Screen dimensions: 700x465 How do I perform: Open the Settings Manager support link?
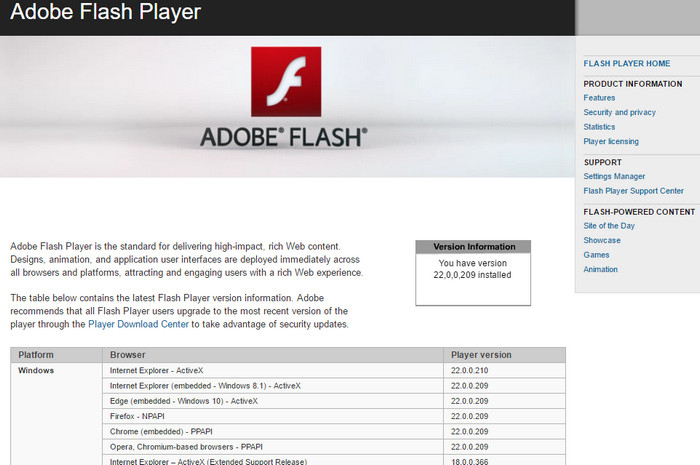pyautogui.click(x=614, y=176)
